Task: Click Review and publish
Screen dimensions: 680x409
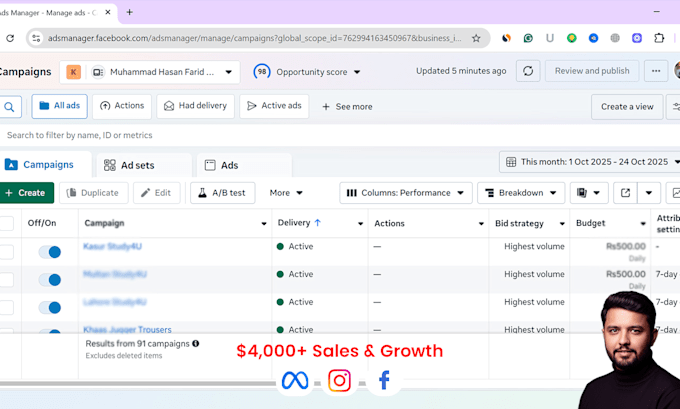Action: point(592,71)
